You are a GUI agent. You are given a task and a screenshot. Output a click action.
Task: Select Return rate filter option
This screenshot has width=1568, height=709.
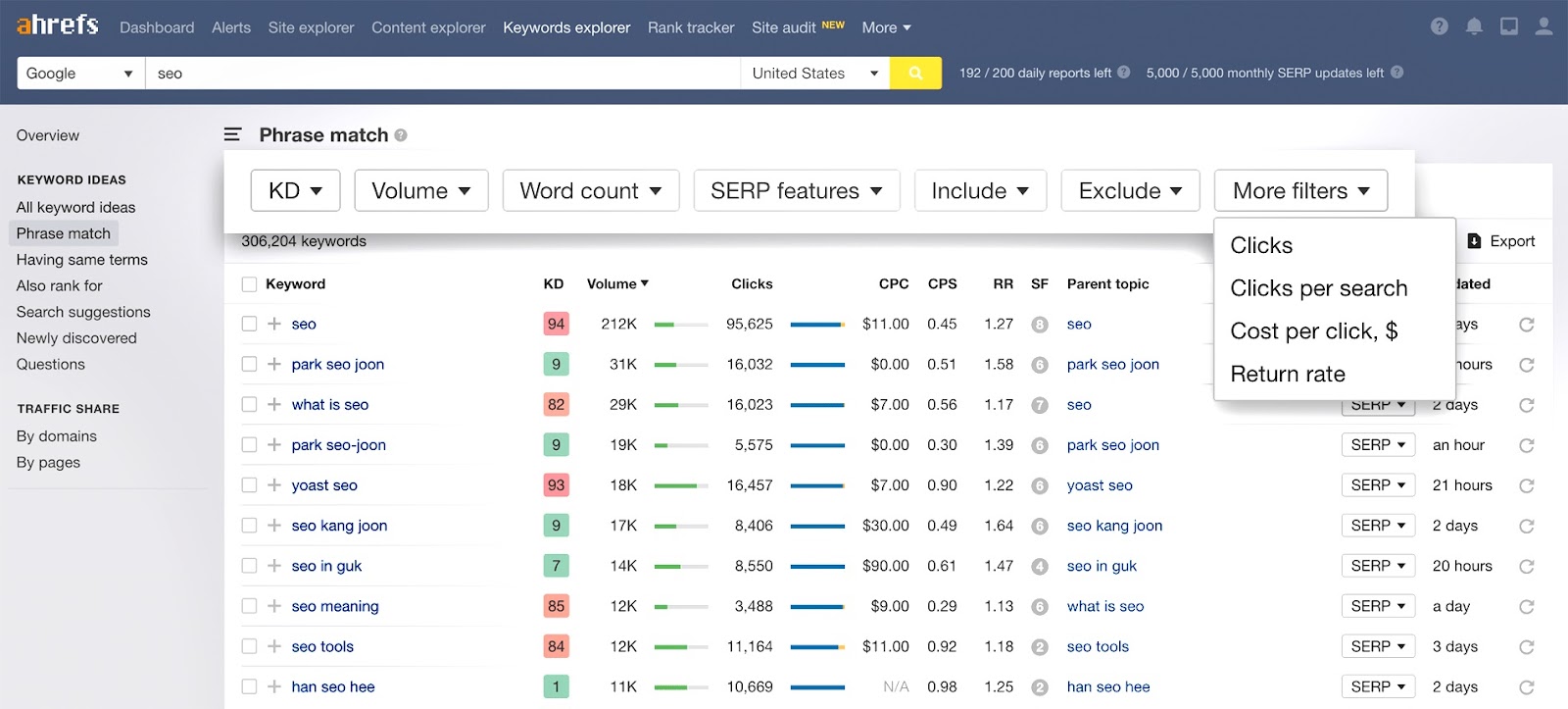click(x=1288, y=374)
